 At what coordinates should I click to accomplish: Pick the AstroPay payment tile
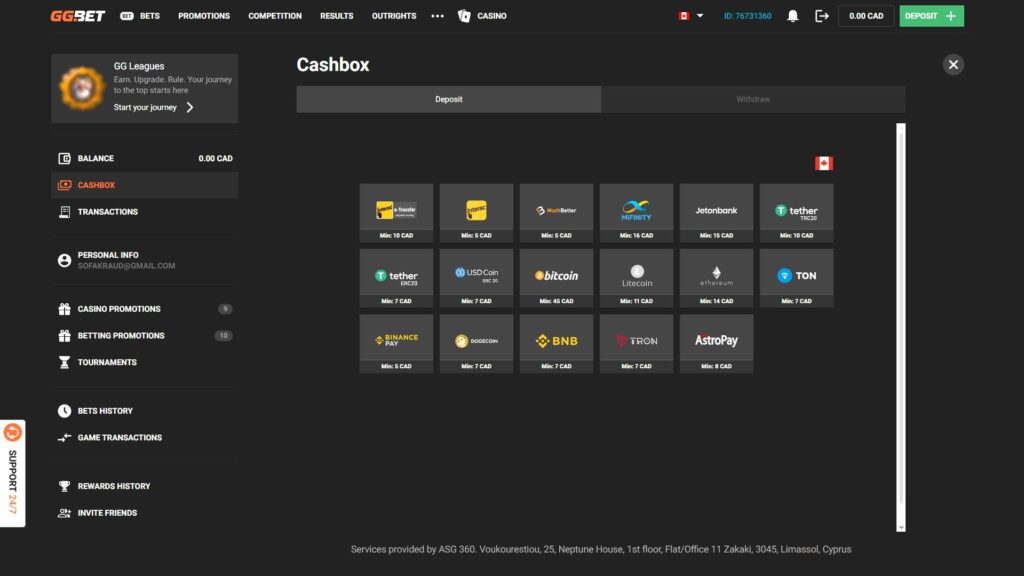pos(716,340)
